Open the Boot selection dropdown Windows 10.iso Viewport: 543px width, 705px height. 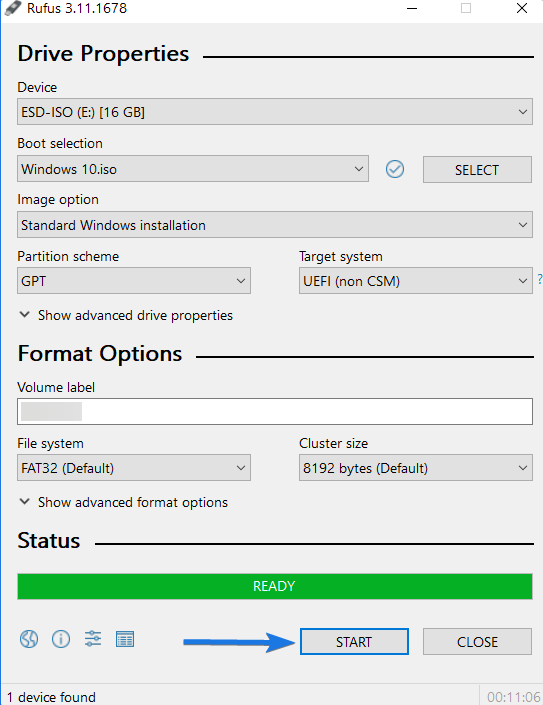click(193, 169)
